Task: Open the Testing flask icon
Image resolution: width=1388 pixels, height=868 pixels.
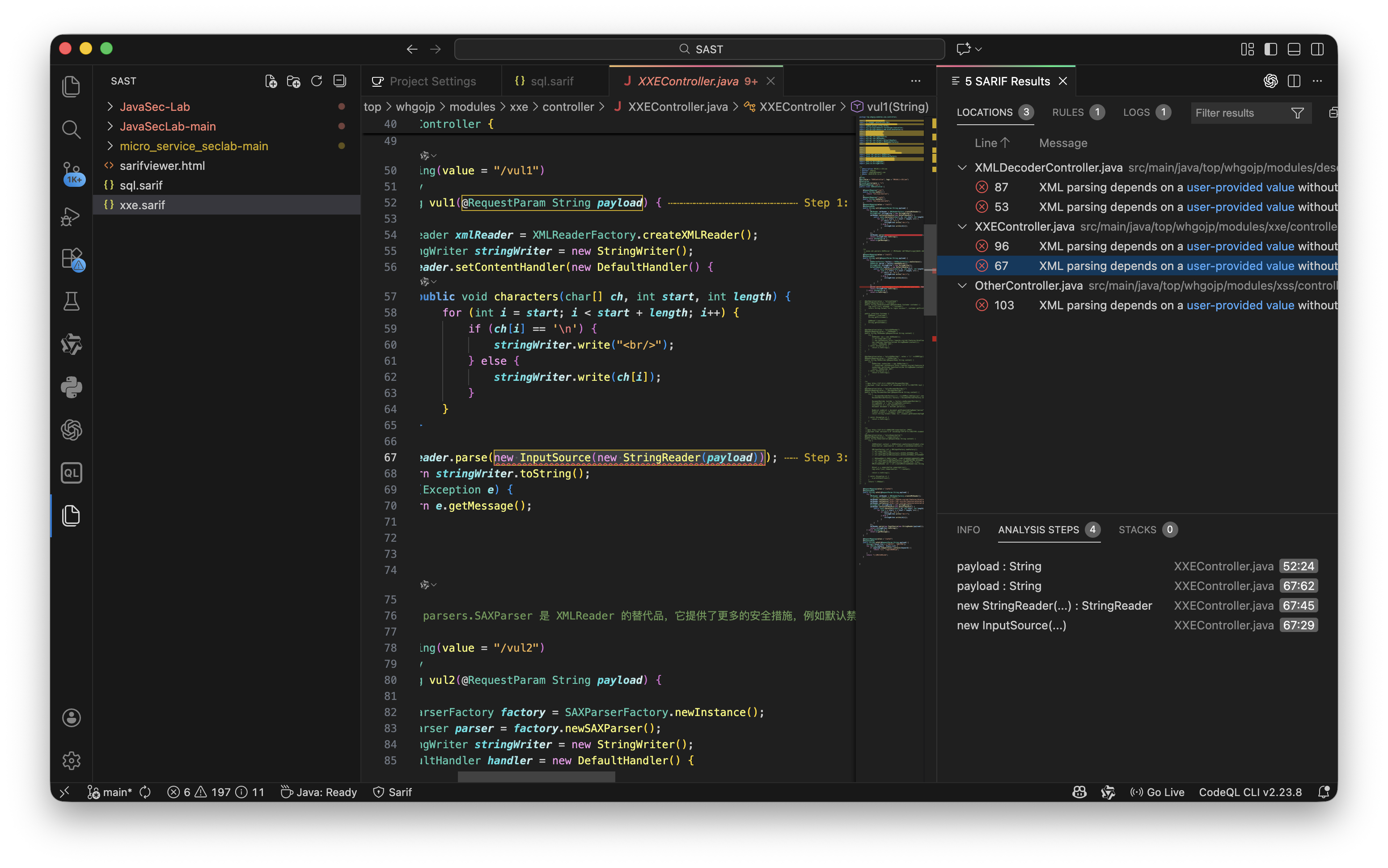Action: [71, 301]
